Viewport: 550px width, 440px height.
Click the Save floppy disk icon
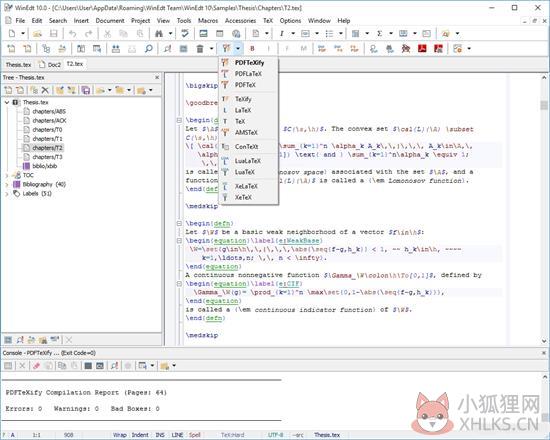pos(53,34)
